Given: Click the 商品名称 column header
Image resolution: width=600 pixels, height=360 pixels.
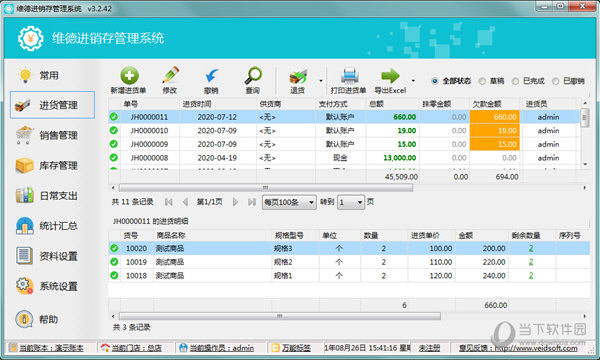Looking at the screenshot, I should 212,235.
